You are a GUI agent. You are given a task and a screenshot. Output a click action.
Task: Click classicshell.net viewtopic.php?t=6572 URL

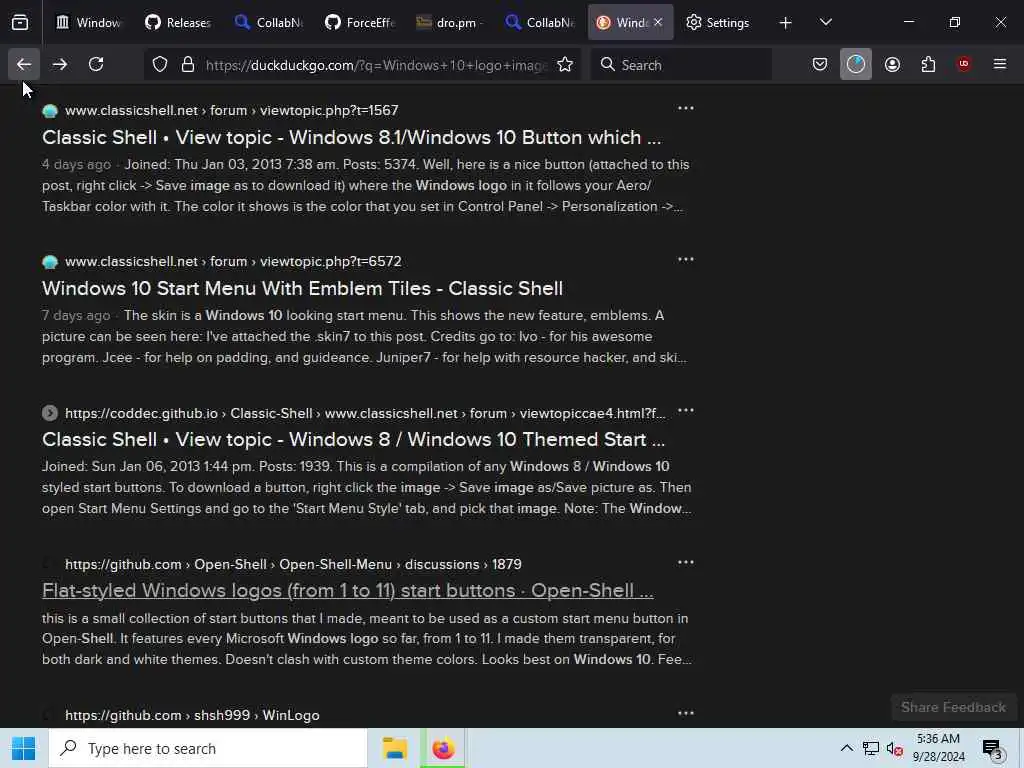tap(233, 261)
